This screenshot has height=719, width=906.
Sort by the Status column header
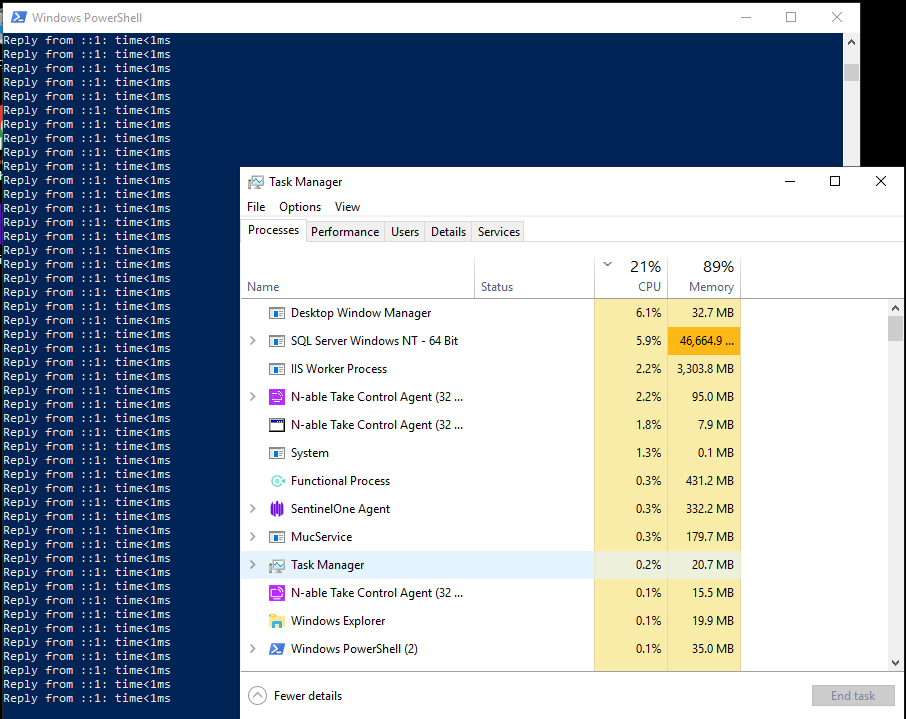[534, 278]
